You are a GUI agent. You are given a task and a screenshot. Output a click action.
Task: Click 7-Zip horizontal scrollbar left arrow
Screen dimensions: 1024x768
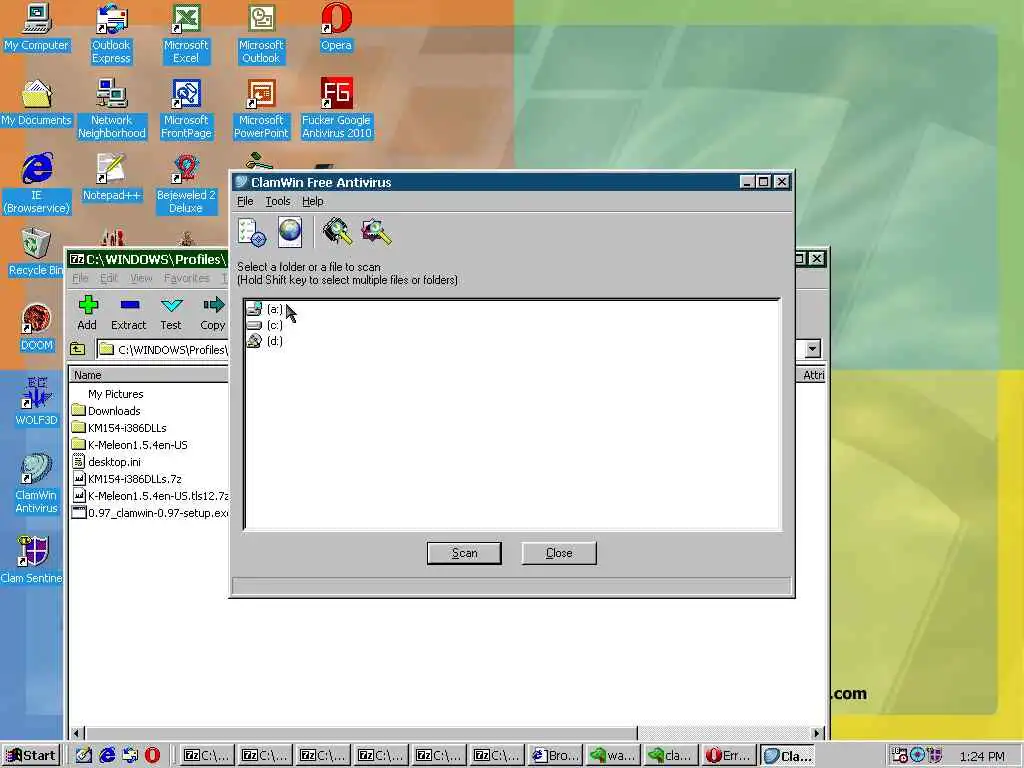coord(77,733)
